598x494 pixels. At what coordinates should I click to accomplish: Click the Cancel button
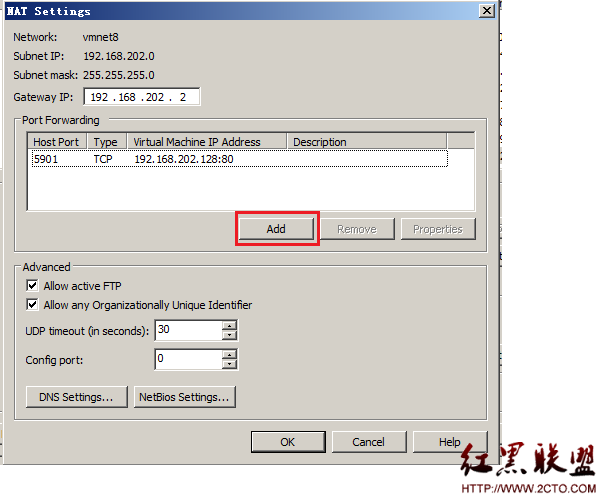coord(369,442)
